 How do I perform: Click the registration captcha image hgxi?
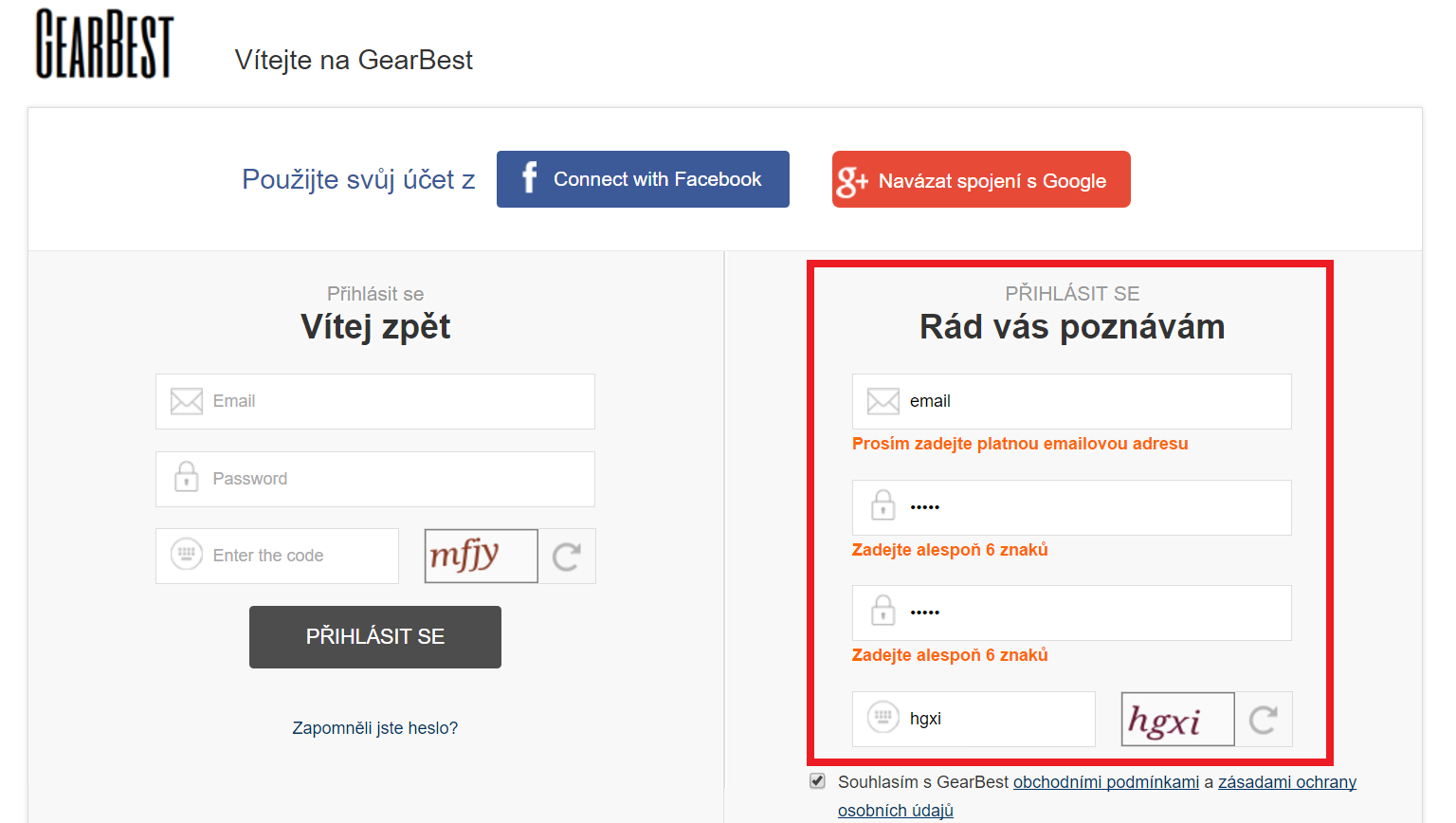coord(1177,720)
